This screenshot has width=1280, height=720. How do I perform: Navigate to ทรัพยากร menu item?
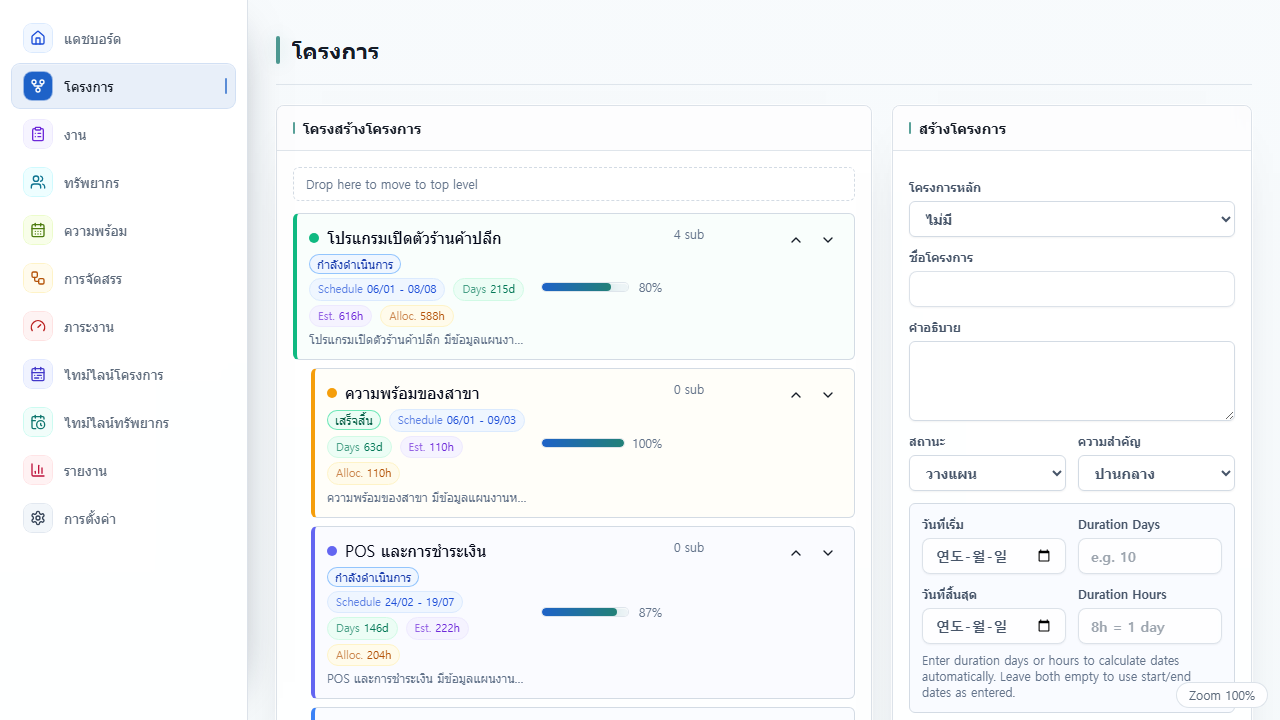click(x=123, y=182)
